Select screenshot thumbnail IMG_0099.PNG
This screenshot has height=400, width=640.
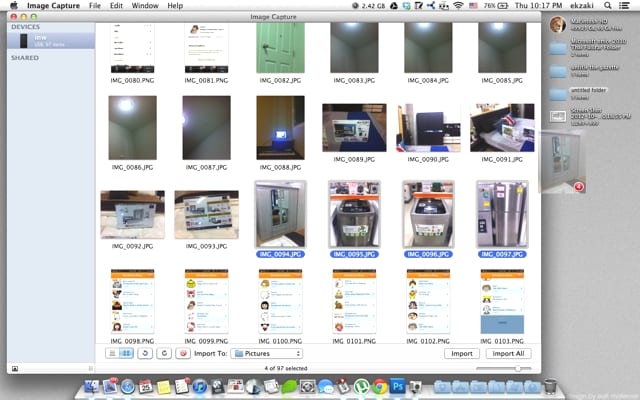point(206,302)
